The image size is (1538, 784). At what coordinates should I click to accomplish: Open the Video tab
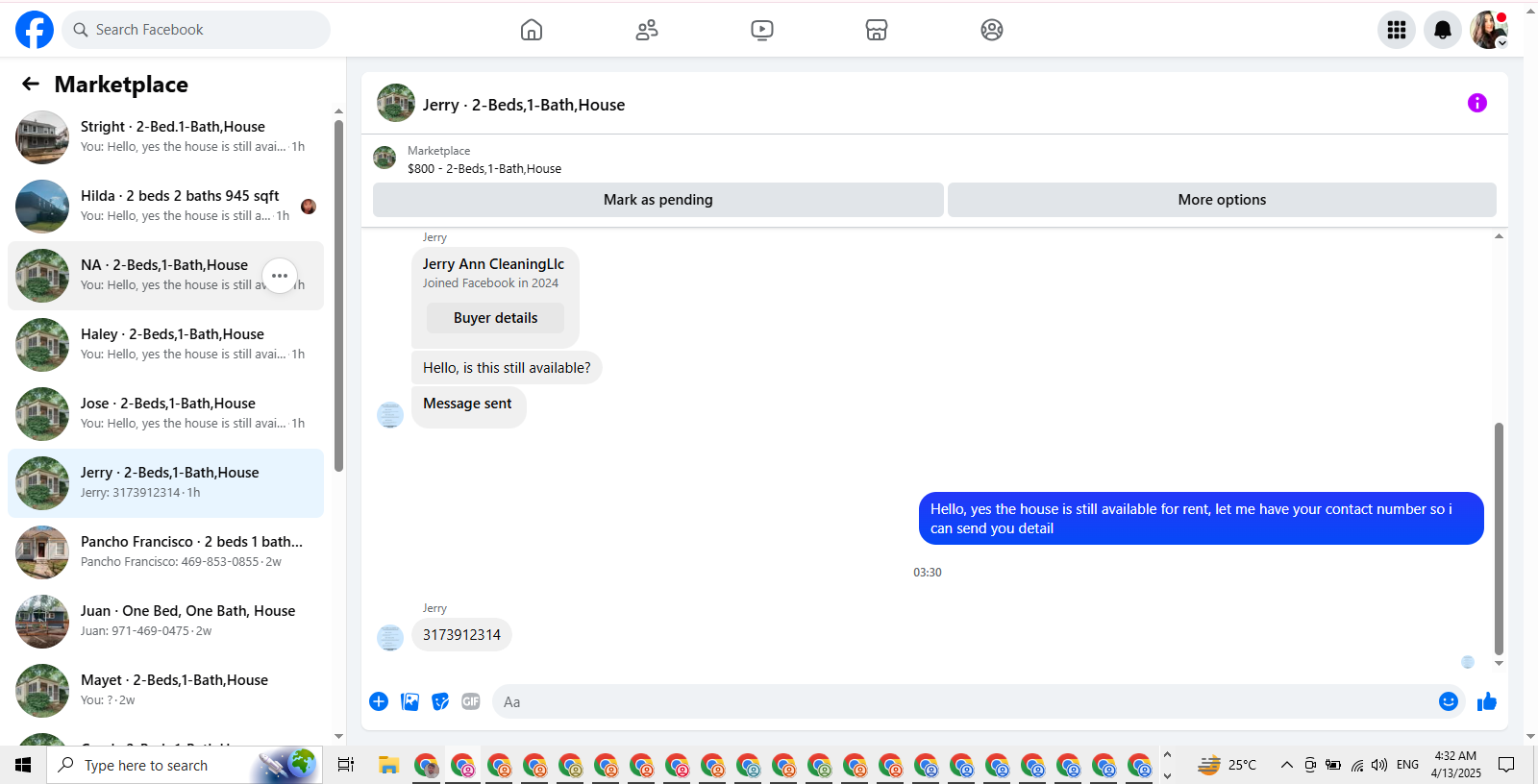point(762,30)
